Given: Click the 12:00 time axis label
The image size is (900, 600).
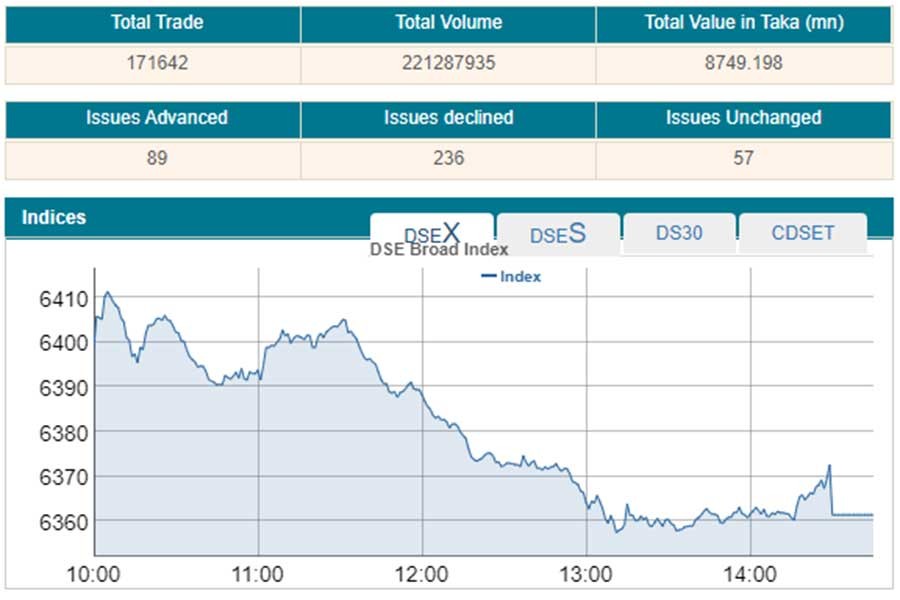Looking at the screenshot, I should coord(422,574).
